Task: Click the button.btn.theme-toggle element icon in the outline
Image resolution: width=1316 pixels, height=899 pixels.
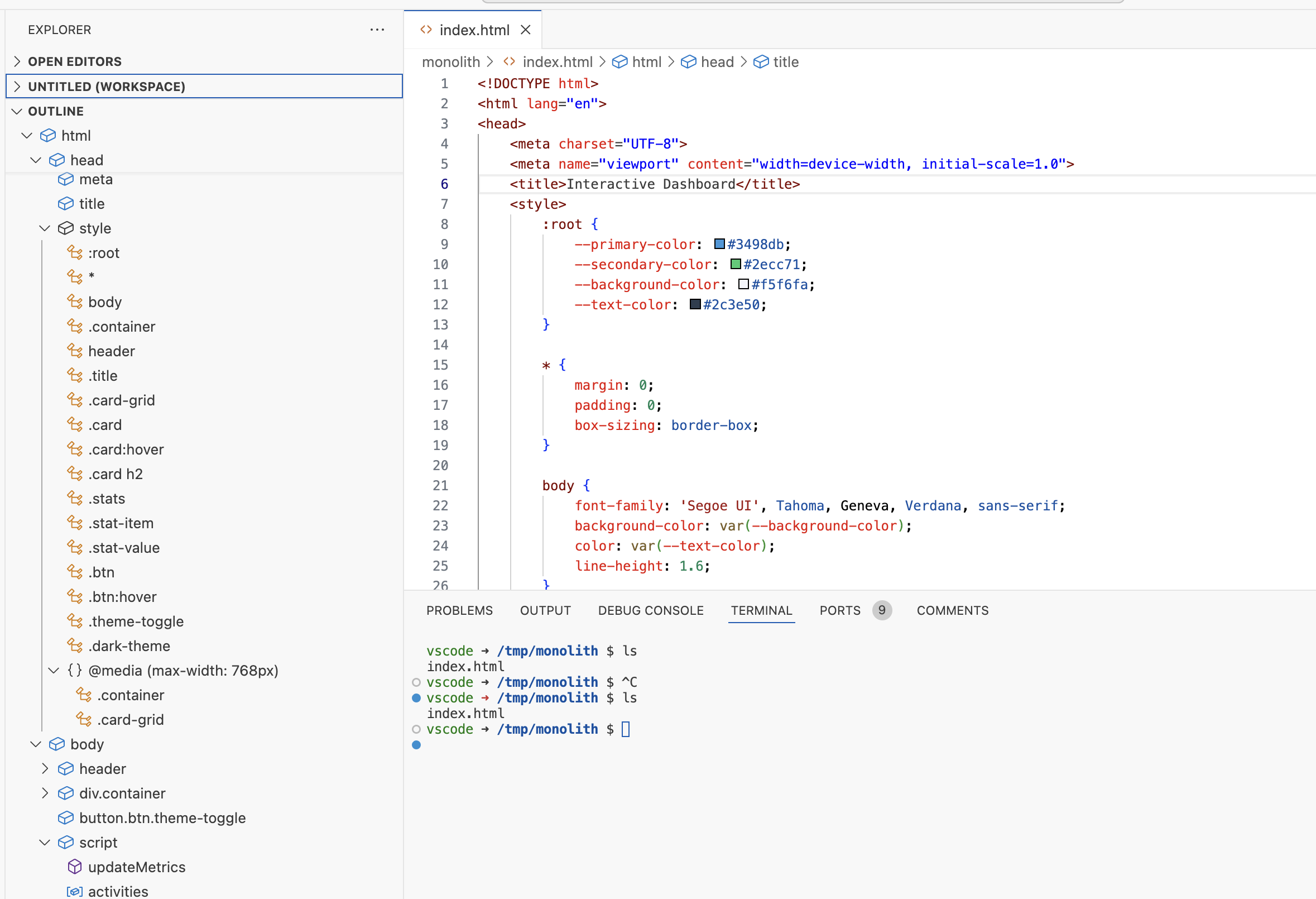Action: (66, 817)
